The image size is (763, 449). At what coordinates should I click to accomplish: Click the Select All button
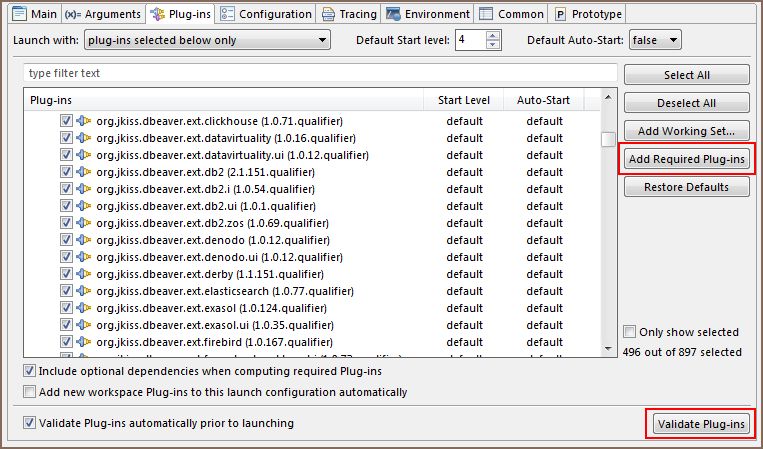point(687,75)
